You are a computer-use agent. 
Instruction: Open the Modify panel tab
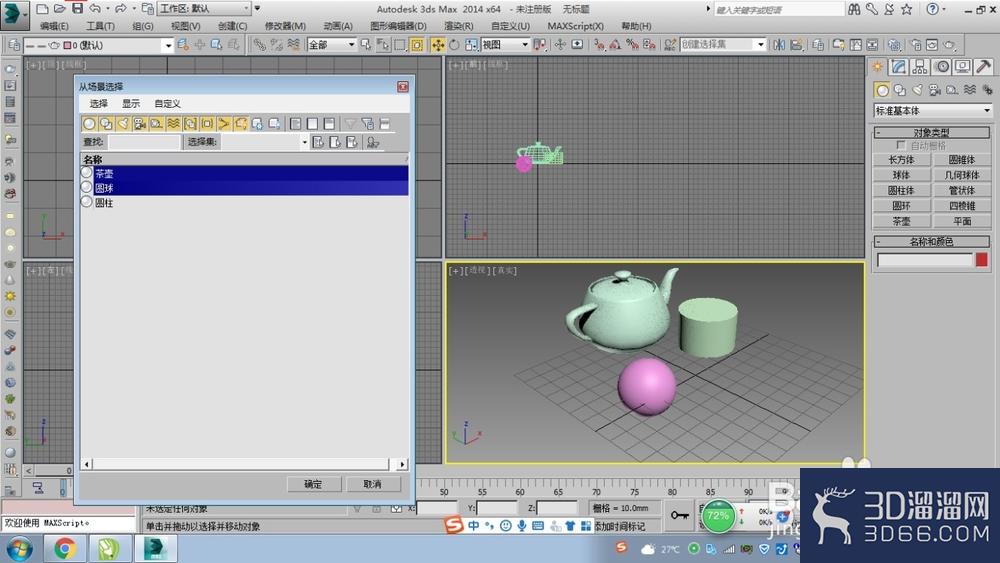899,66
